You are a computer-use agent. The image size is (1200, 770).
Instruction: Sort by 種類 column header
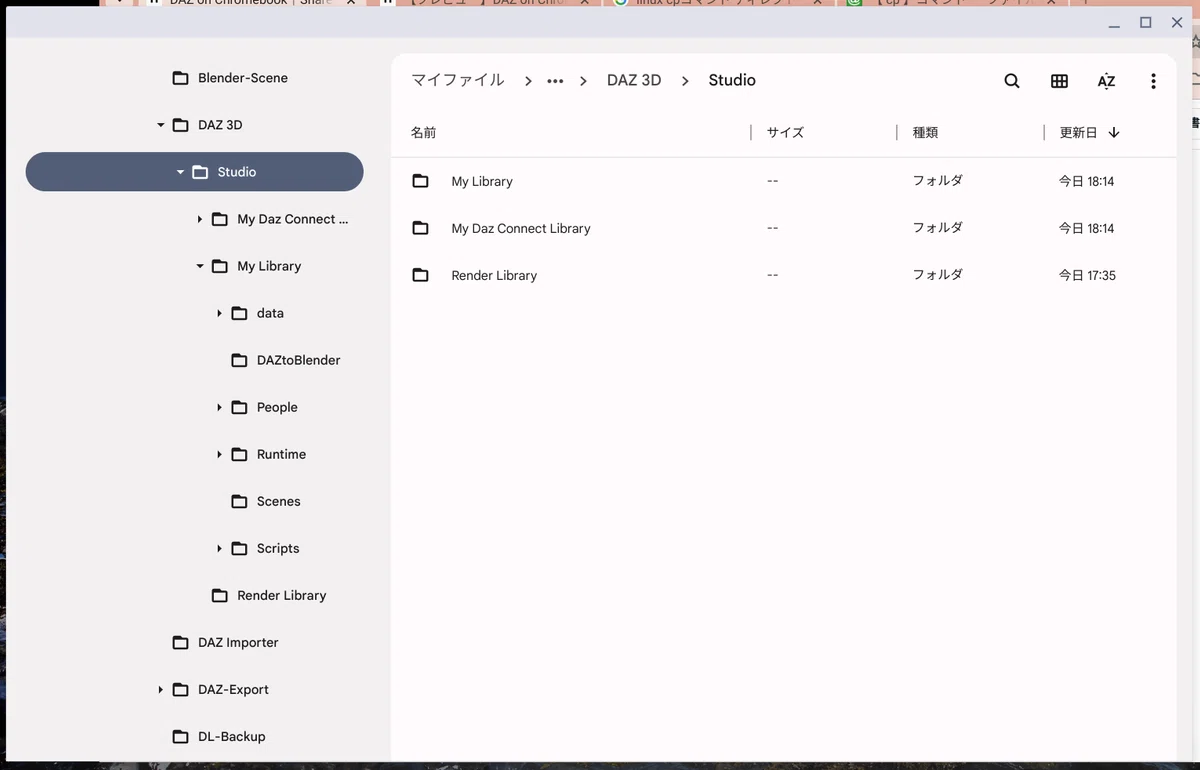tap(925, 132)
